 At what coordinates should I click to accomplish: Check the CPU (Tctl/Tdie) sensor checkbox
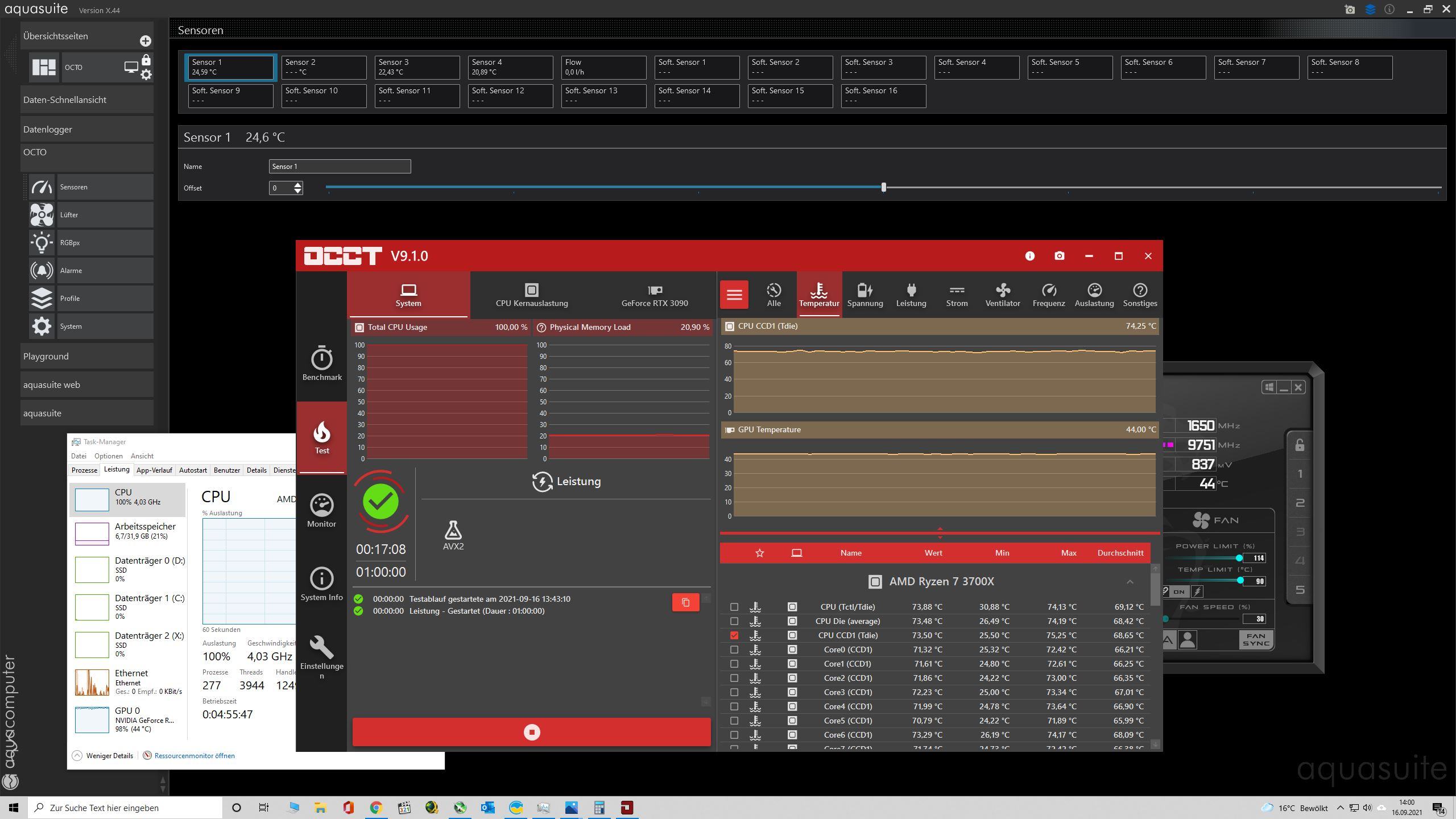[x=734, y=607]
